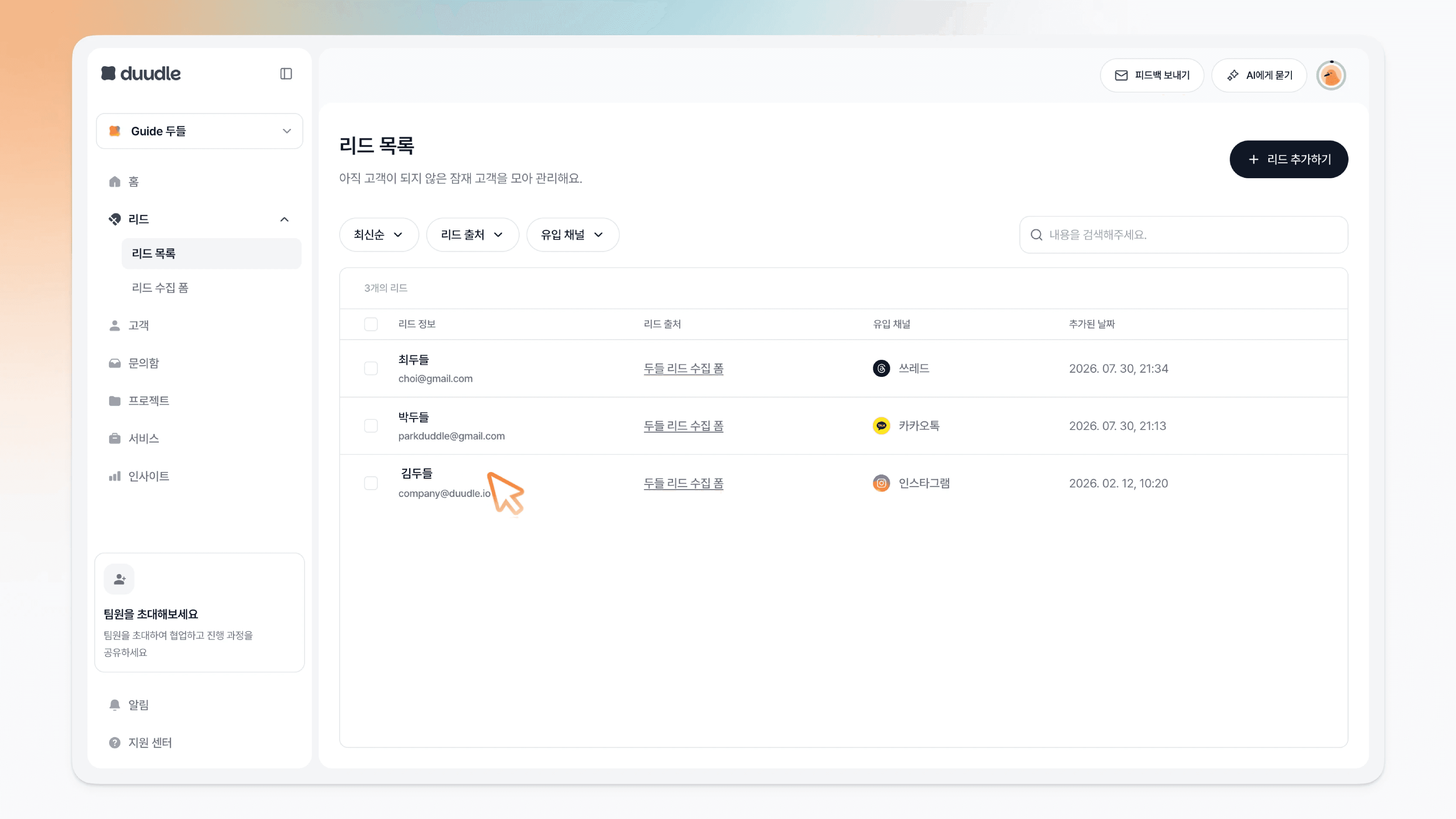Image resolution: width=1456 pixels, height=819 pixels.
Task: Click the Threads 쓰레드 channel icon
Action: click(881, 369)
